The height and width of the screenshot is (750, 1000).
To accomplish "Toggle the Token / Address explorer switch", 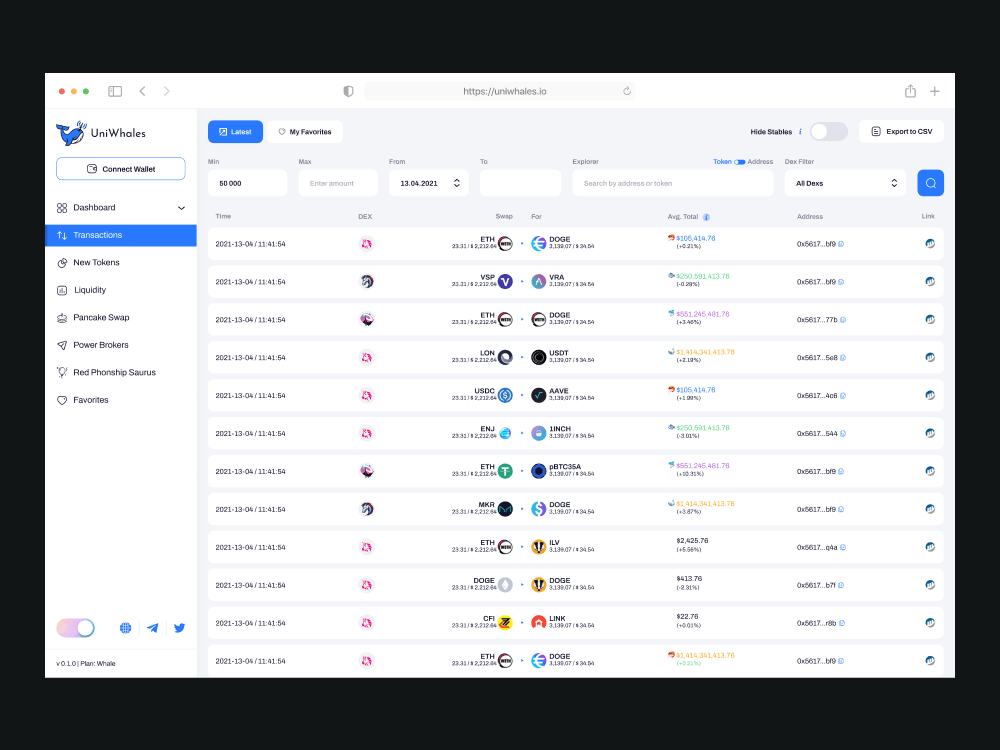I will (x=740, y=162).
